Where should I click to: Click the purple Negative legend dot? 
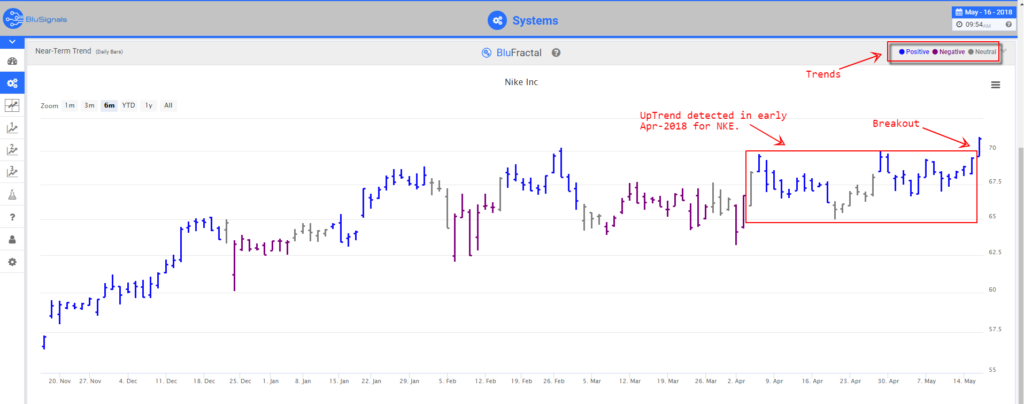pos(935,52)
